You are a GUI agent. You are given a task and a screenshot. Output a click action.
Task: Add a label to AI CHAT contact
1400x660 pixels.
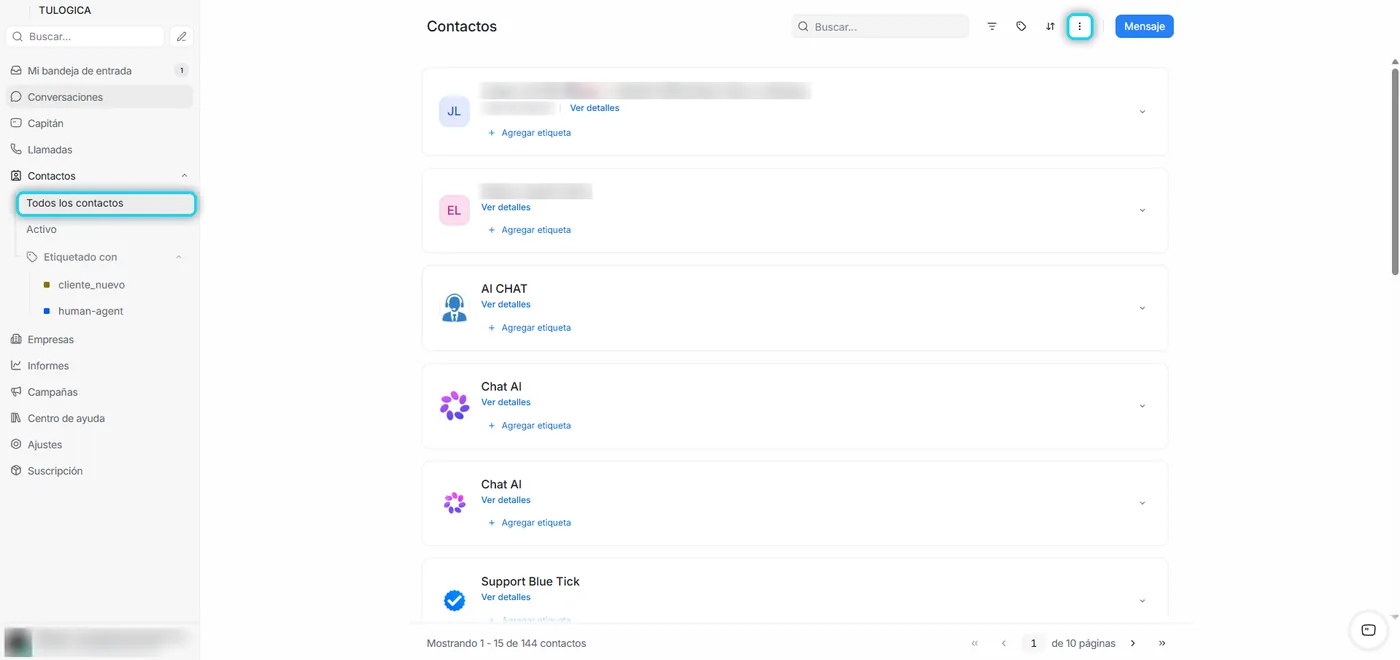529,328
